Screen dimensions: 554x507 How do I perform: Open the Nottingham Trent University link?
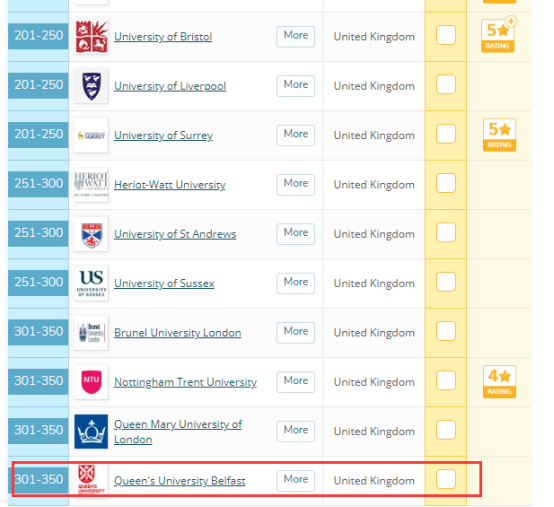[185, 382]
